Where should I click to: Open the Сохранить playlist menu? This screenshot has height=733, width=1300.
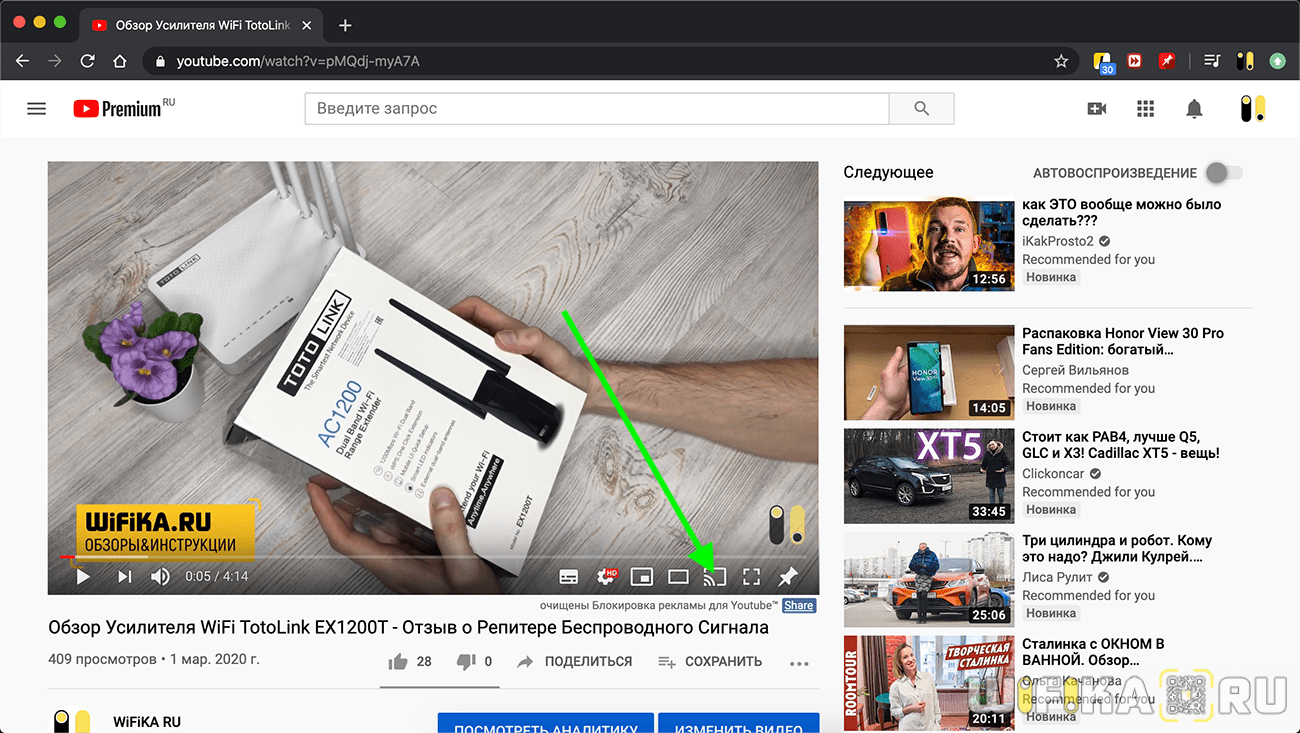coord(710,662)
